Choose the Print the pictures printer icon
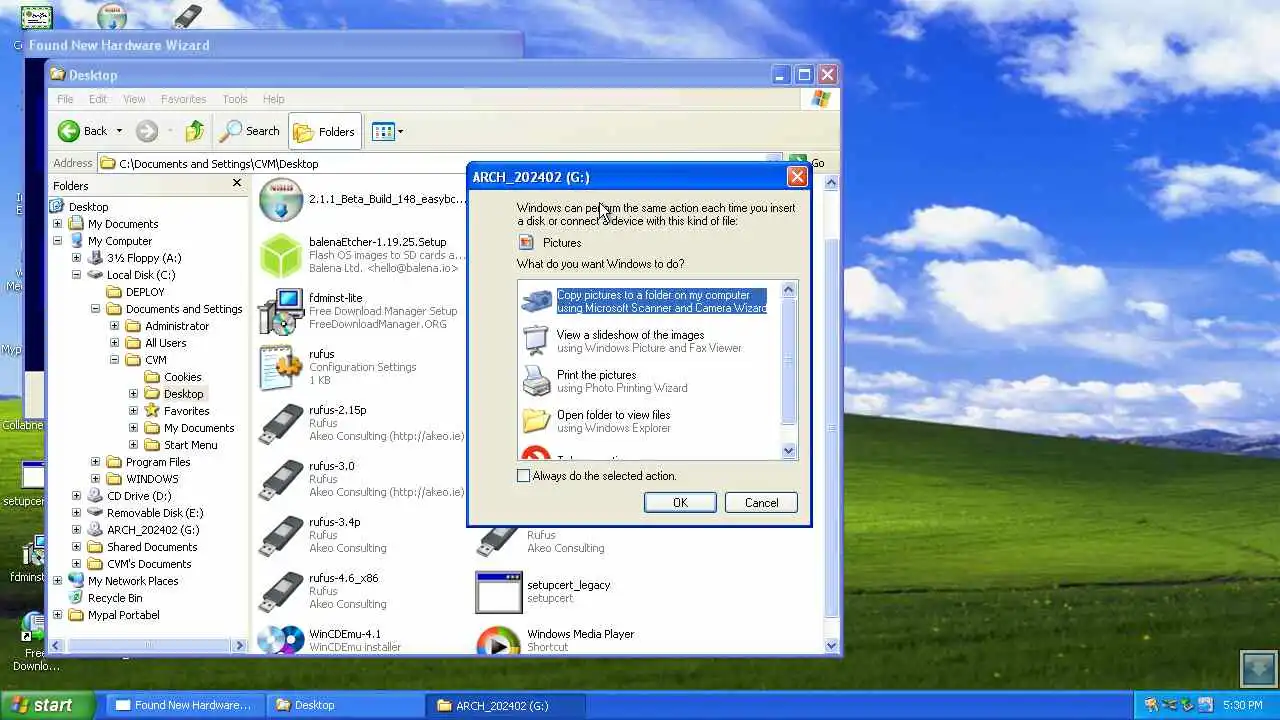The height and width of the screenshot is (720, 1280). 536,381
